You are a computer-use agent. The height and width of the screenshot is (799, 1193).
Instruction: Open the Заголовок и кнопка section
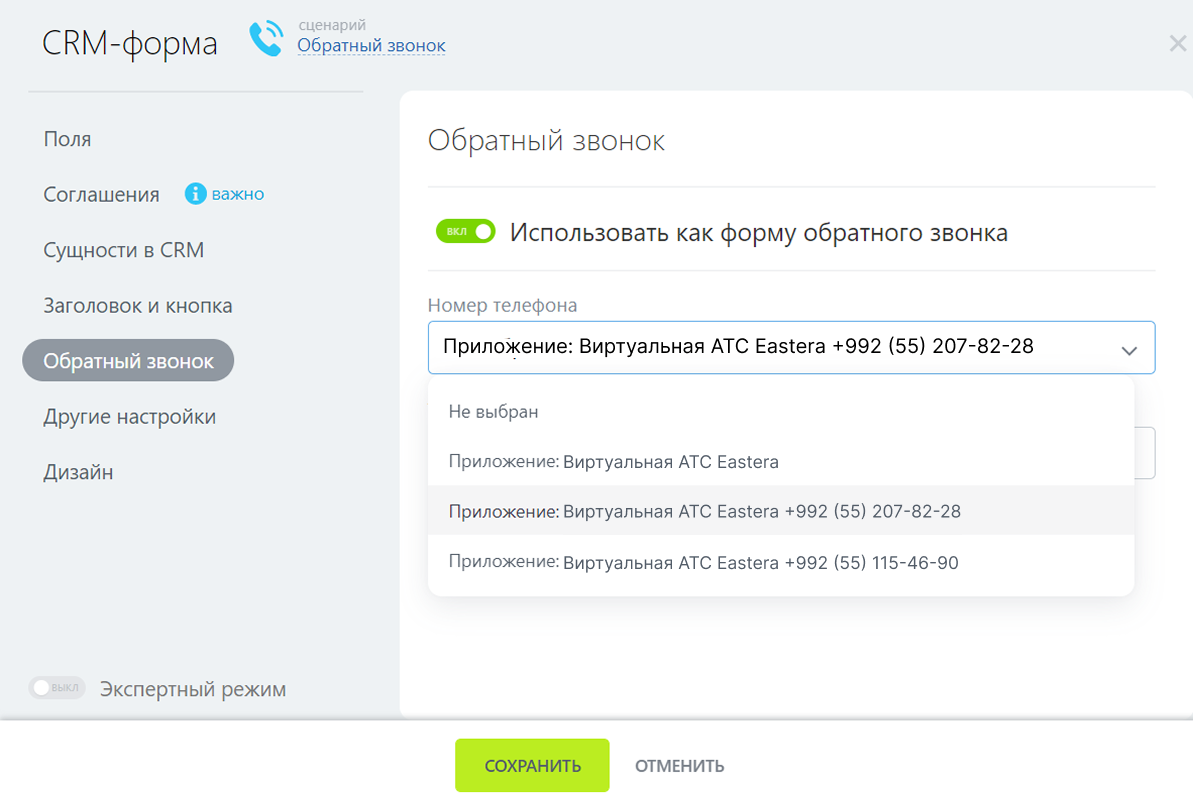pos(137,306)
